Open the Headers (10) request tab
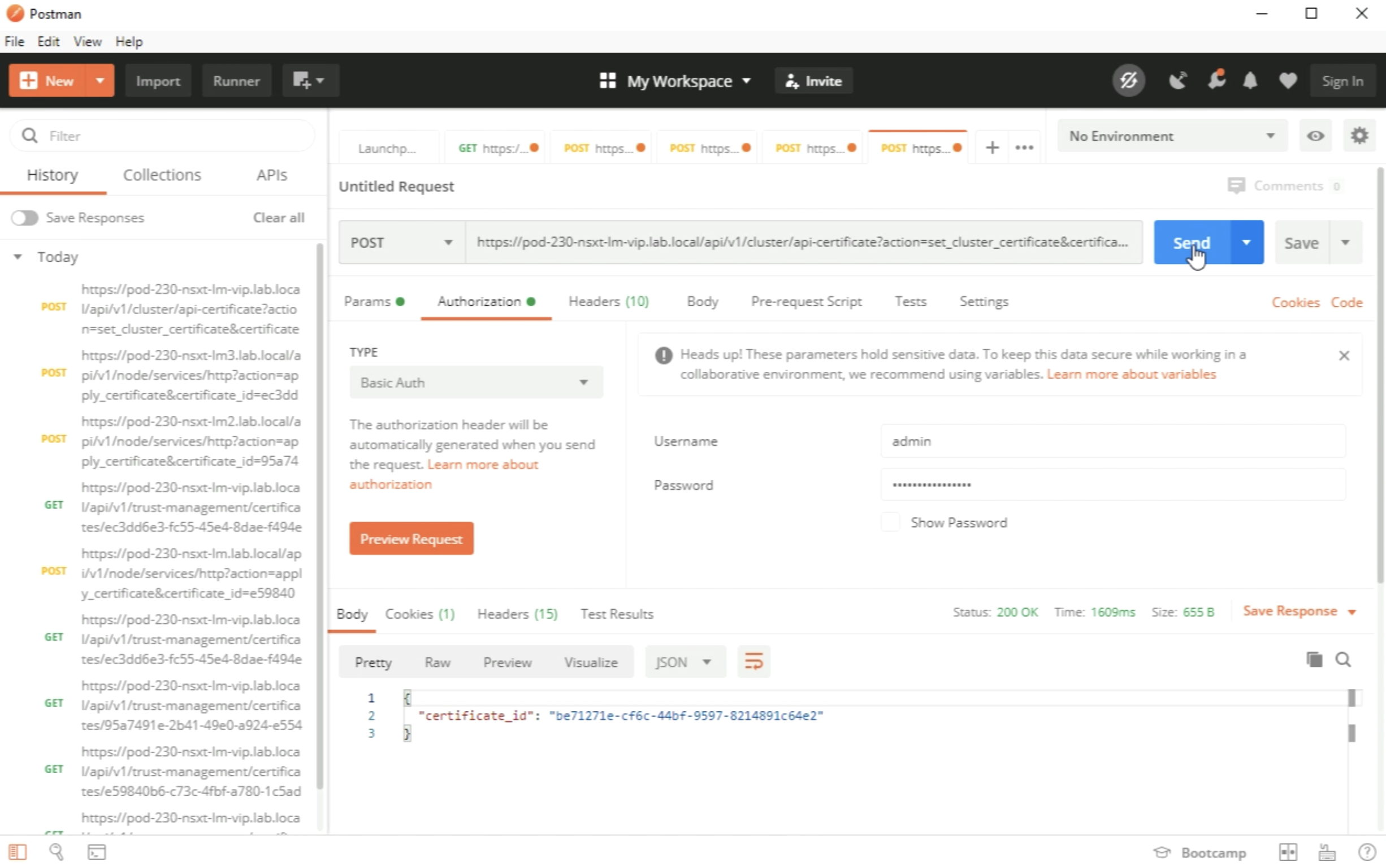The width and height of the screenshot is (1386, 868). (608, 301)
